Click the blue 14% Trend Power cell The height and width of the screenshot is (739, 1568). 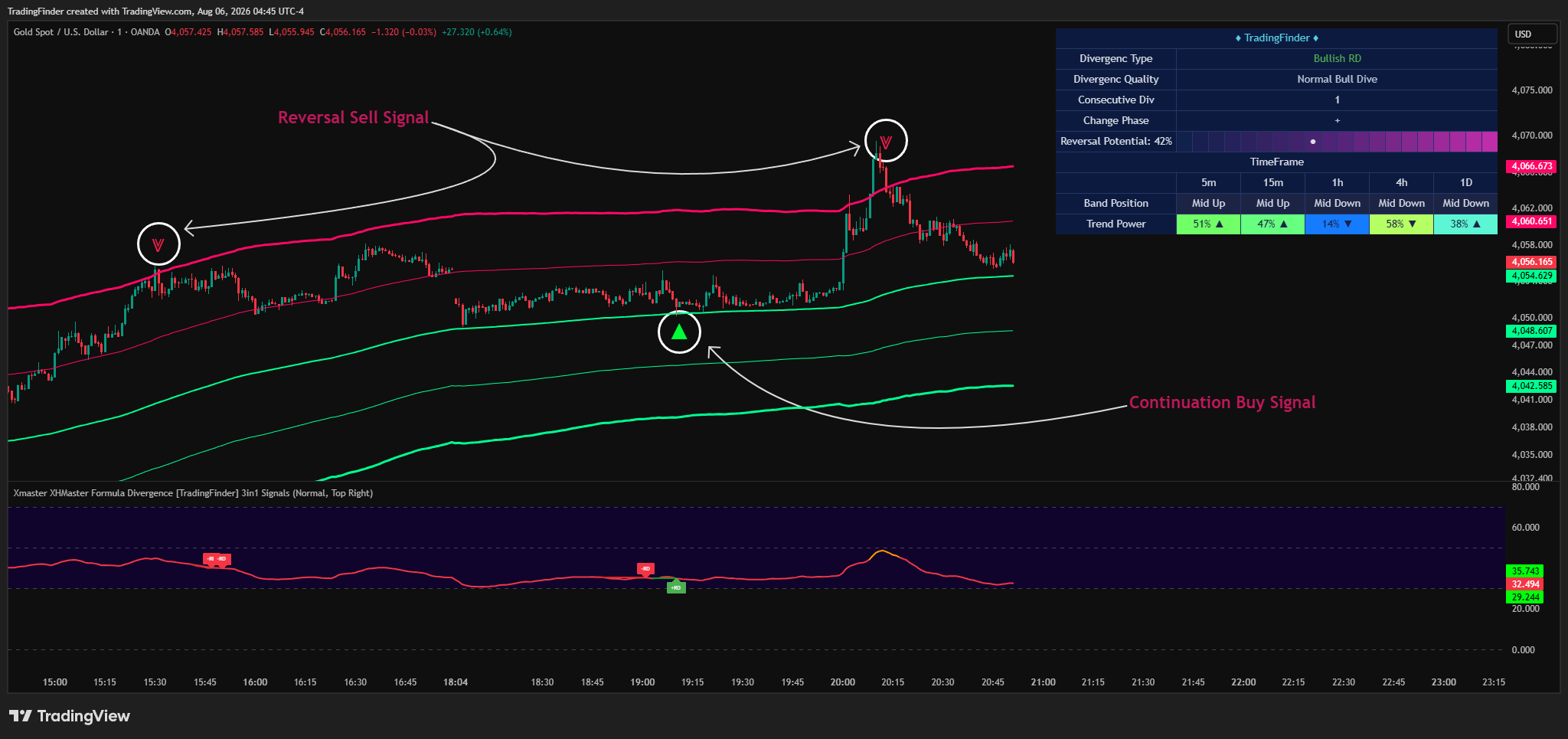coord(1337,224)
